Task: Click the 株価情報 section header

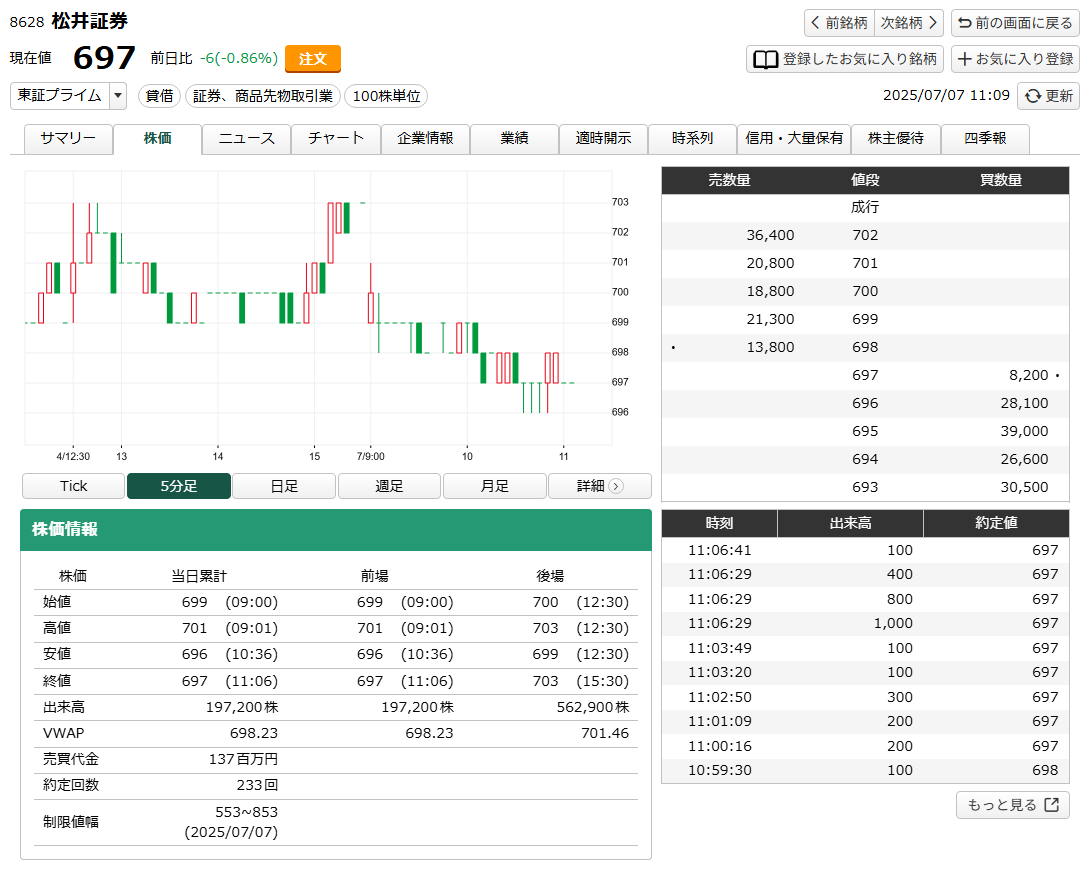Action: click(336, 530)
